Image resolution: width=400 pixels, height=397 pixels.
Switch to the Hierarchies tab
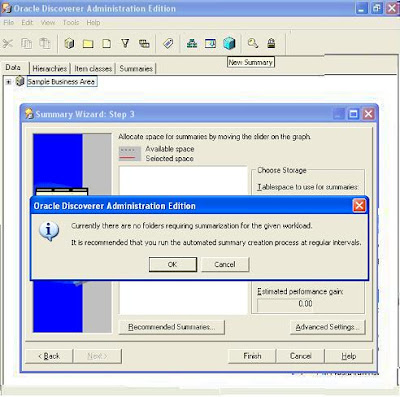[x=50, y=68]
